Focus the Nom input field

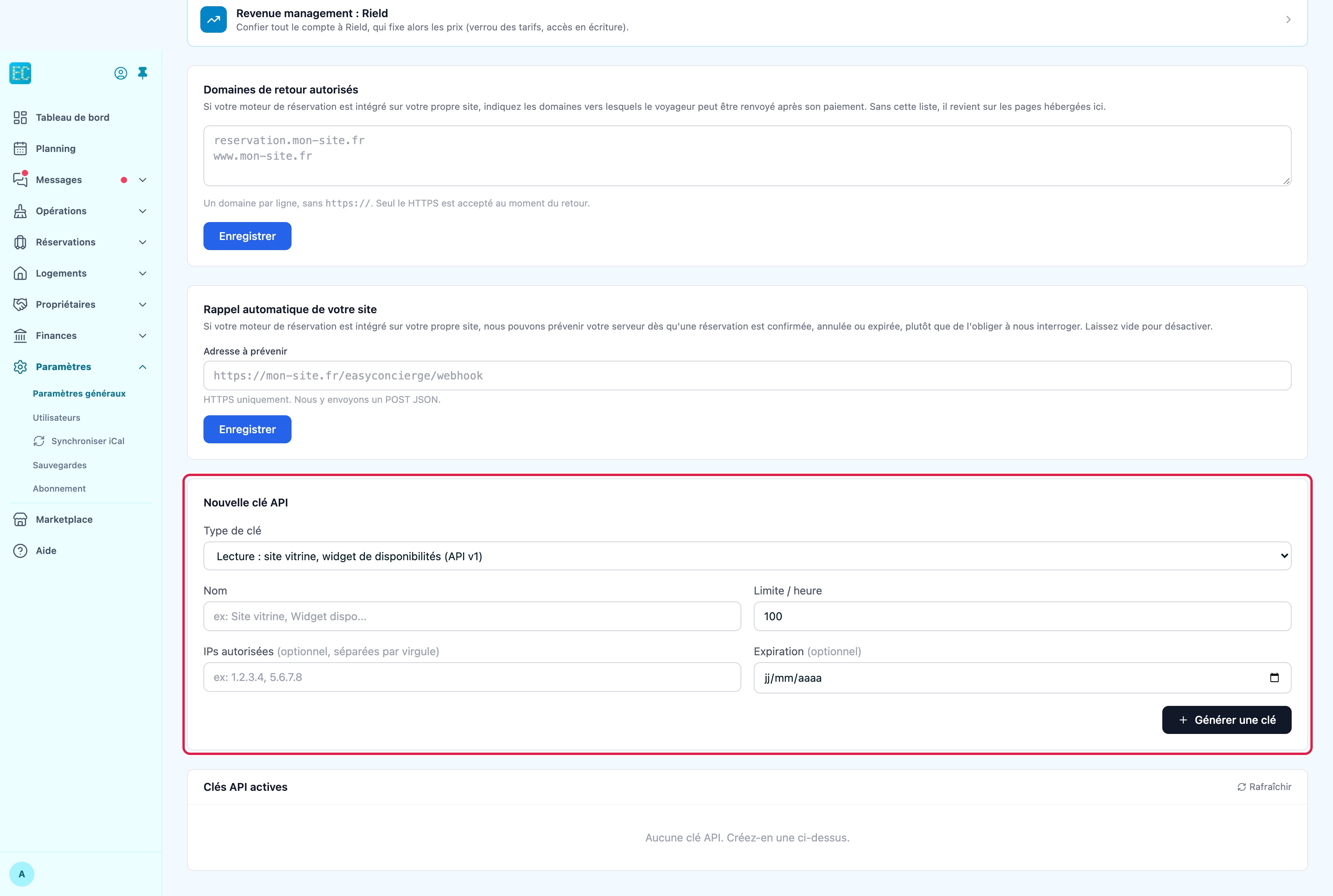pos(472,617)
